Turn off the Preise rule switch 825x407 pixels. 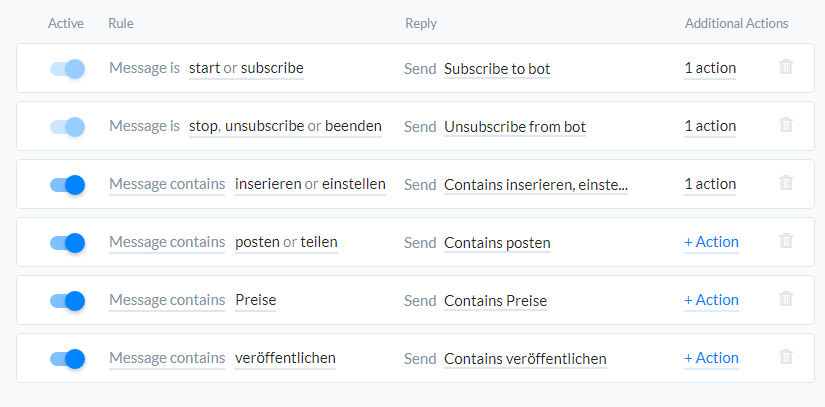pyautogui.click(x=67, y=300)
